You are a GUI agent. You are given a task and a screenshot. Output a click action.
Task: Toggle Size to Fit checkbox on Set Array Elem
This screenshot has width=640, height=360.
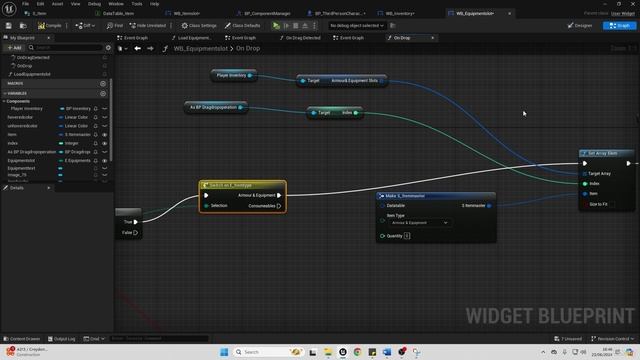tap(612, 204)
